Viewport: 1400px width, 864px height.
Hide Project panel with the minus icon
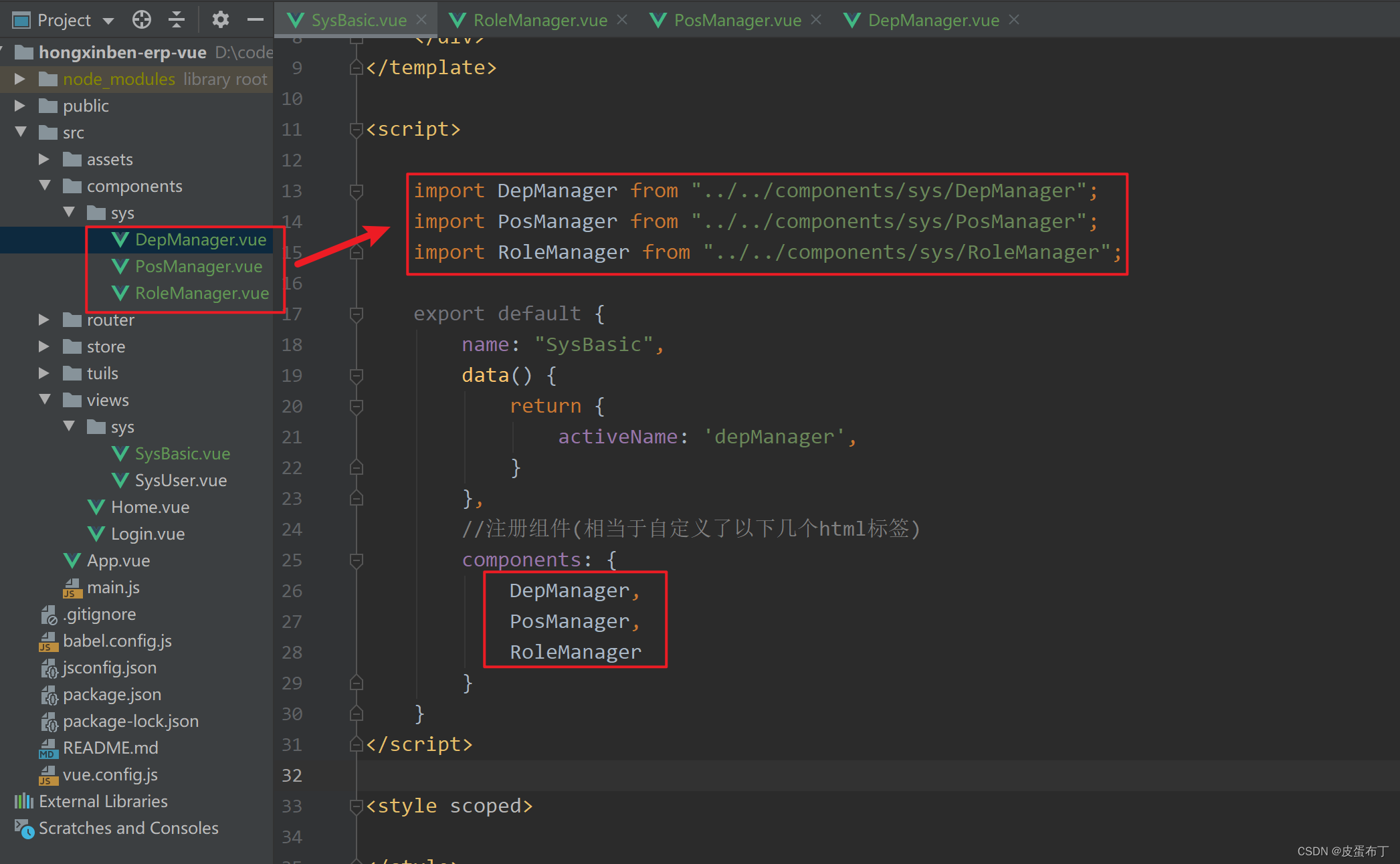click(255, 20)
